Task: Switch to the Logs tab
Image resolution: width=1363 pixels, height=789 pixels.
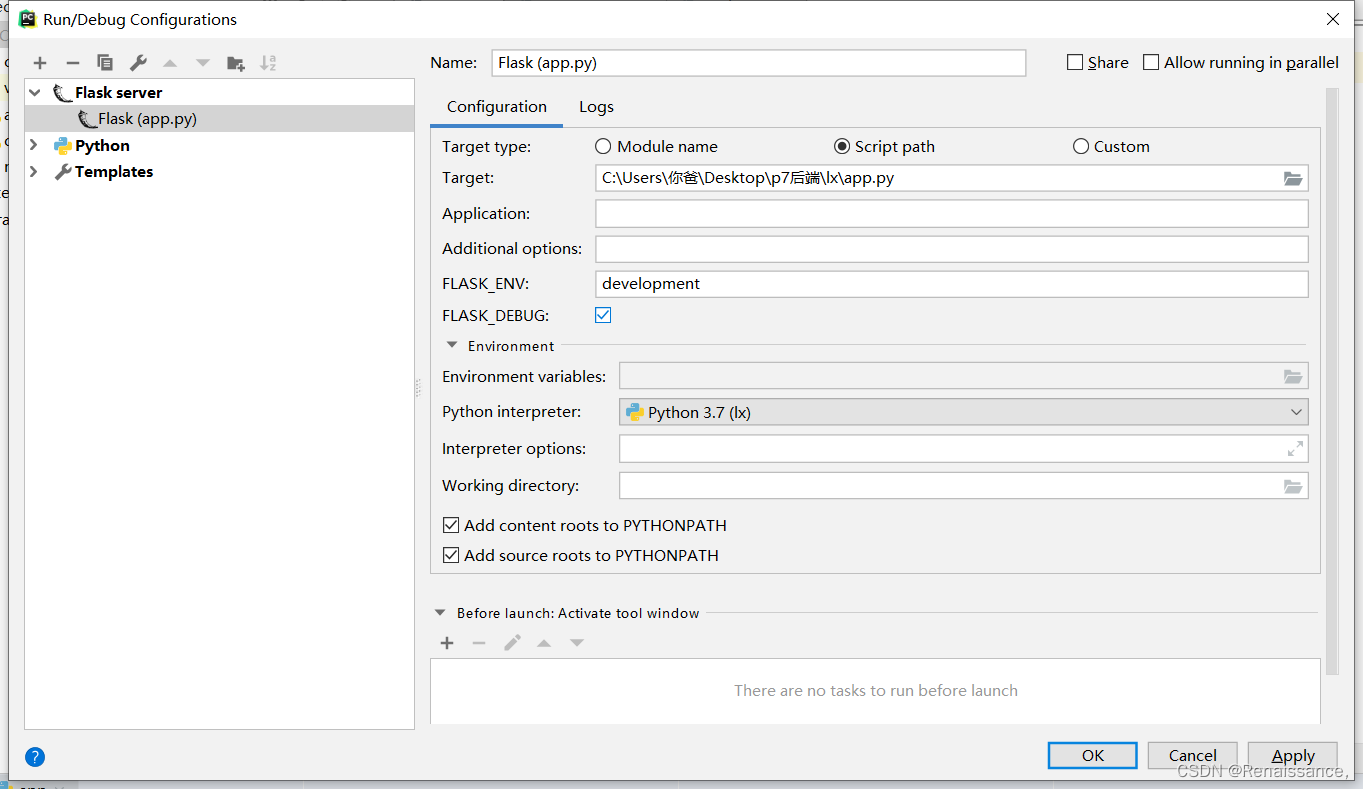Action: (596, 107)
